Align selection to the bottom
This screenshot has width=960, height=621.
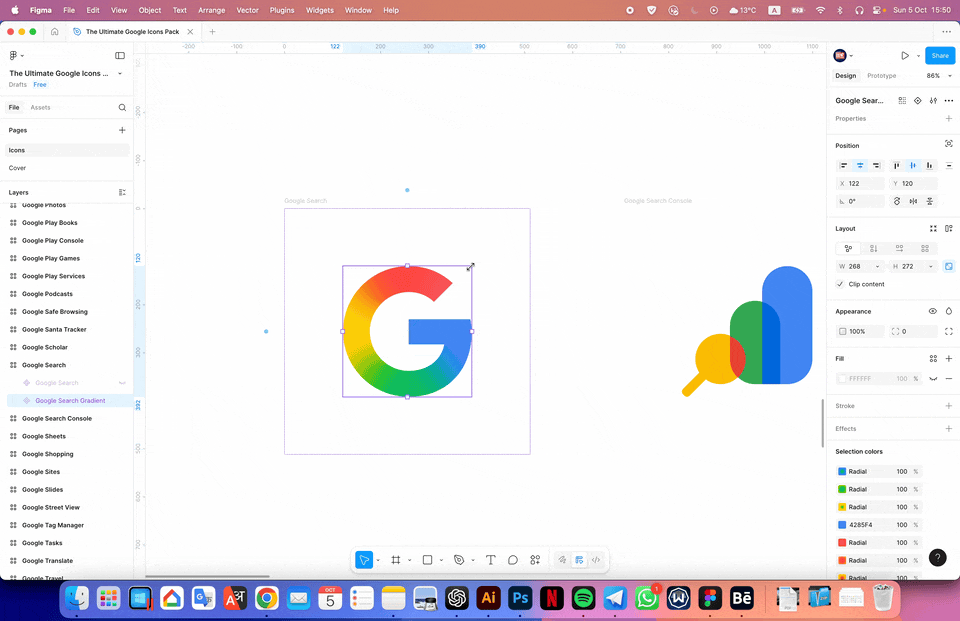coord(929,165)
